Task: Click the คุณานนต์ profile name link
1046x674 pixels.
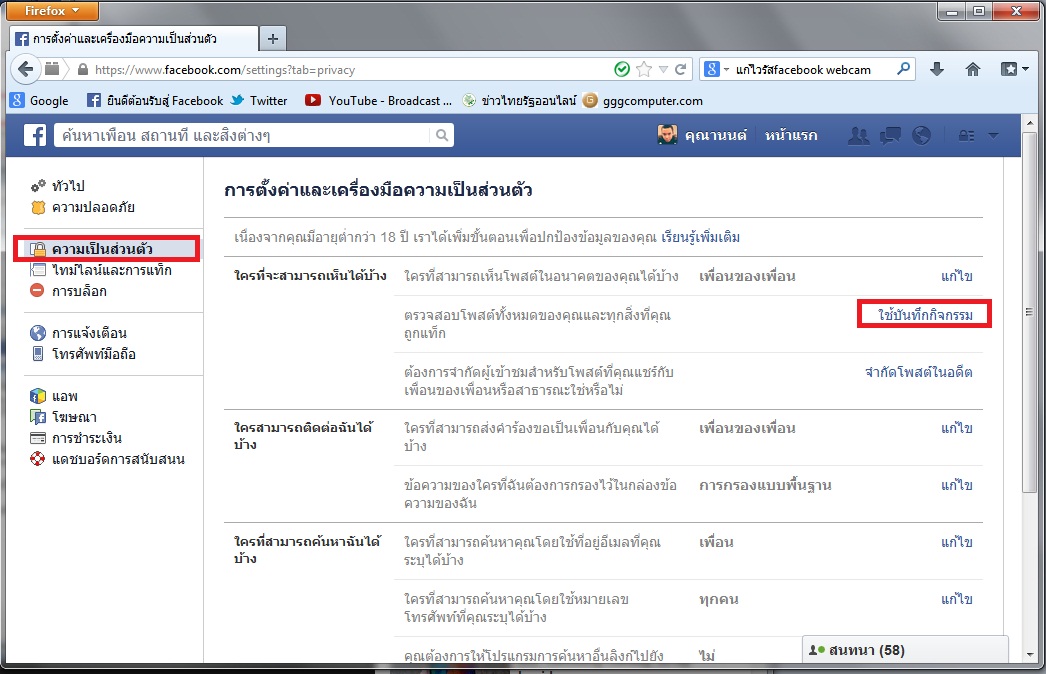Action: tap(715, 135)
